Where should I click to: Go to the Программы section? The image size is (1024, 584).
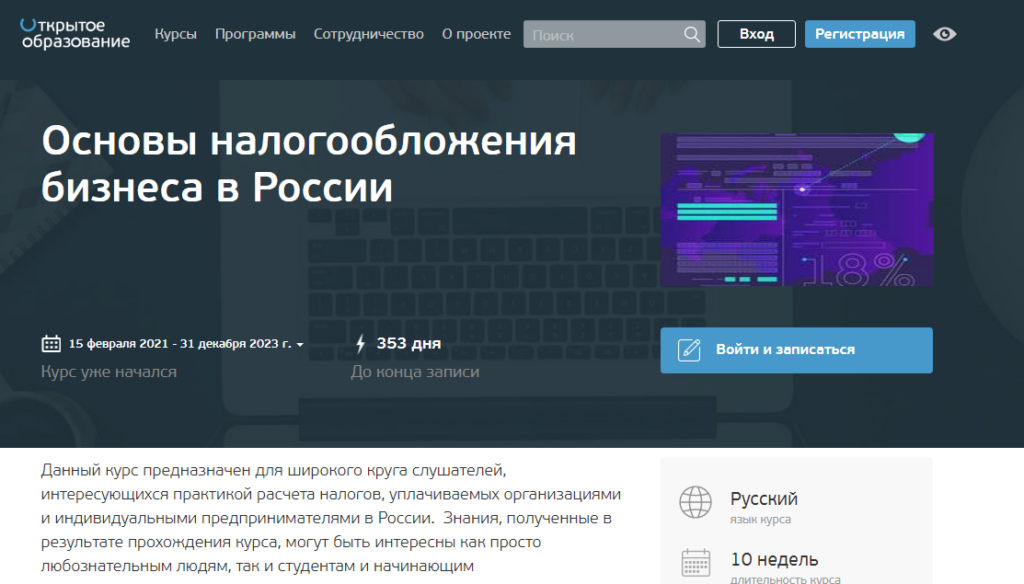click(255, 34)
